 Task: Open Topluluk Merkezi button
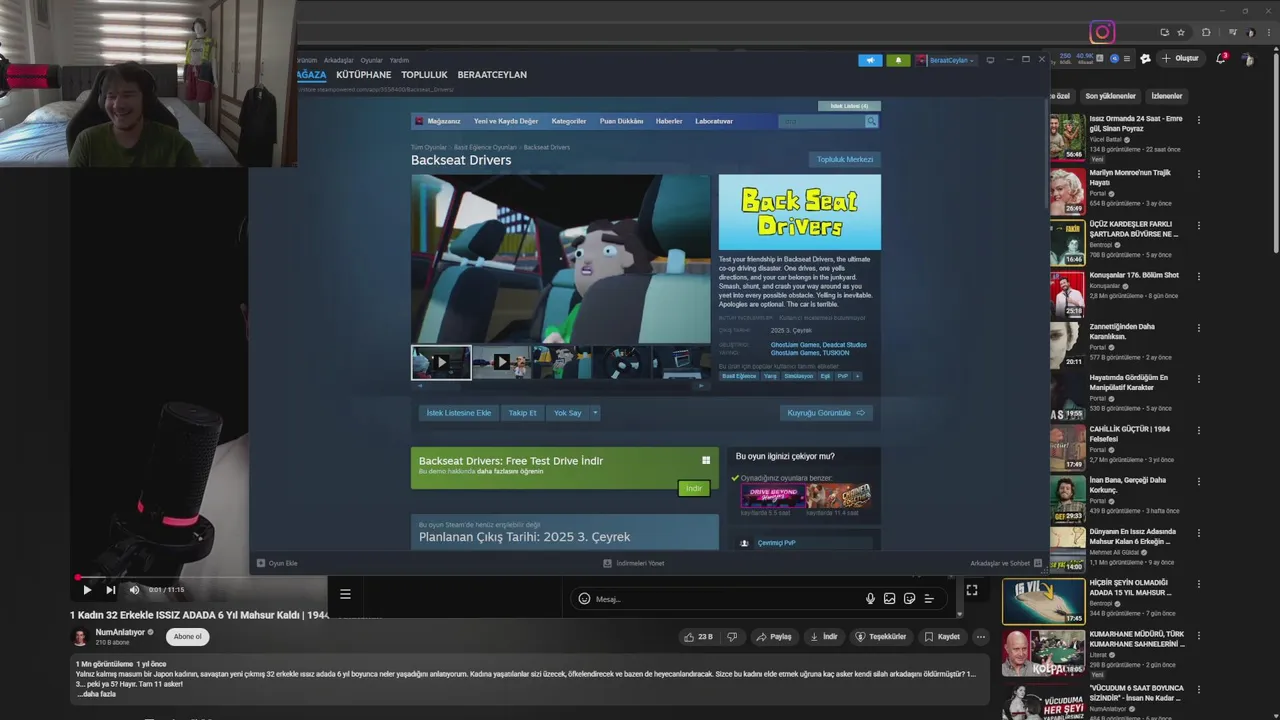click(845, 159)
